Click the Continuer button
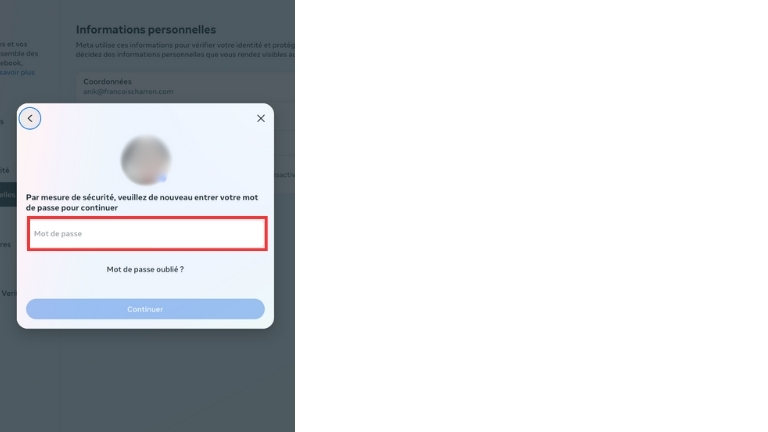The height and width of the screenshot is (432, 768). (145, 309)
